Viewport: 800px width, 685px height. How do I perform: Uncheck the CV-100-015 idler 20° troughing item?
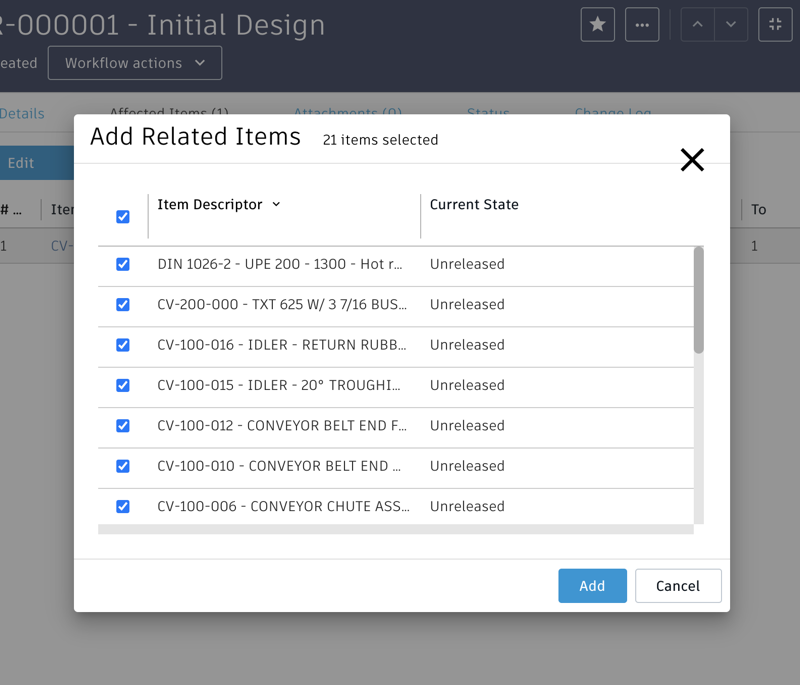[122, 385]
